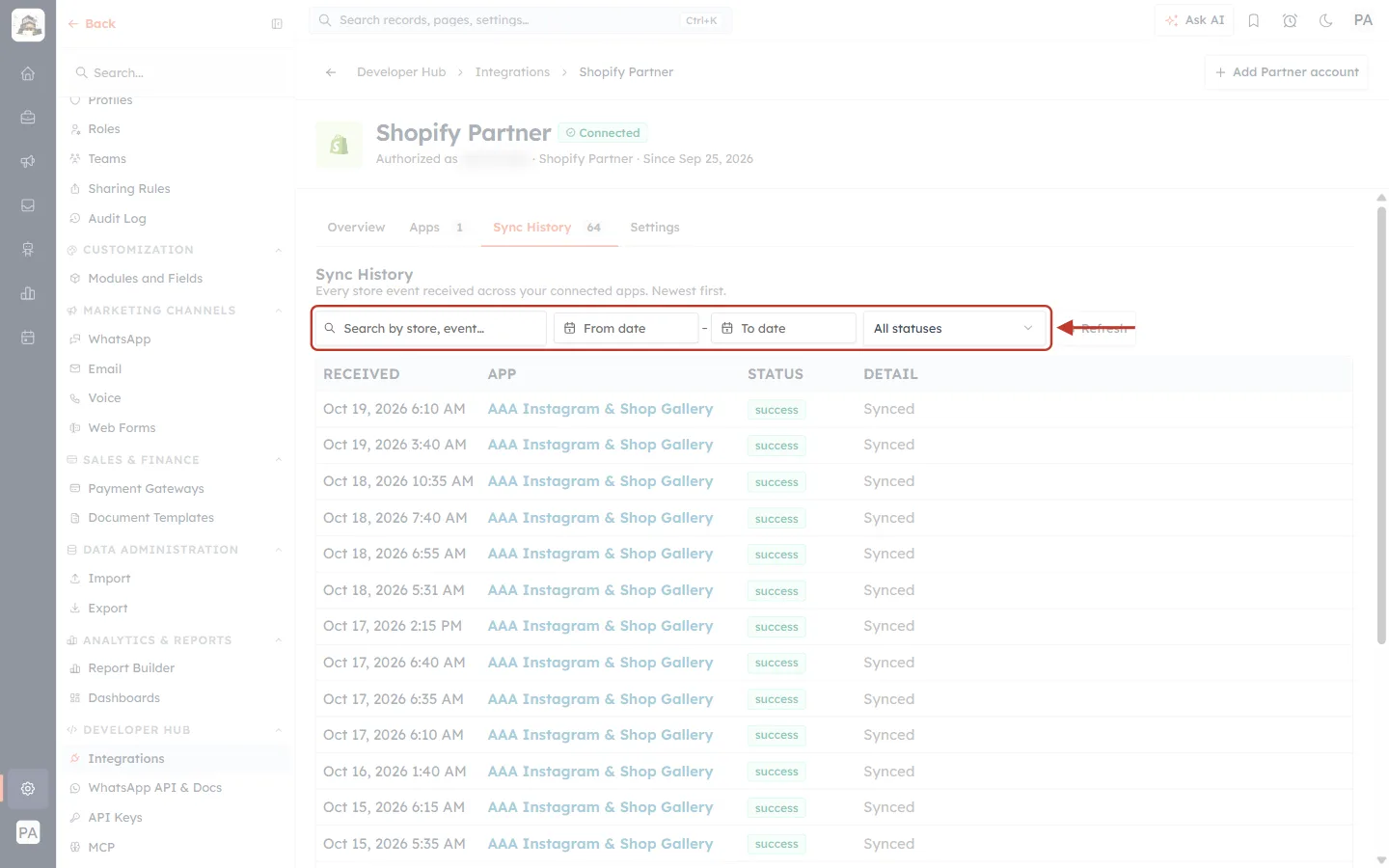Click the From date calendar icon
This screenshot has height=868, width=1389.
point(570,329)
